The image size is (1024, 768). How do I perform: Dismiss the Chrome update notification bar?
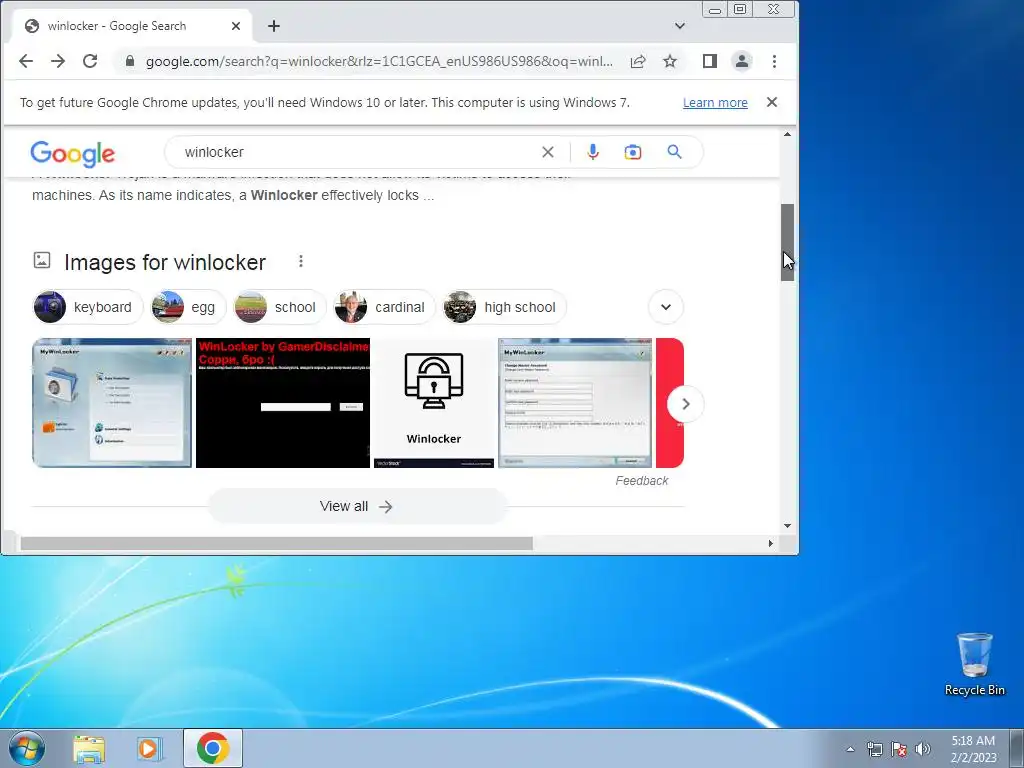[x=772, y=102]
